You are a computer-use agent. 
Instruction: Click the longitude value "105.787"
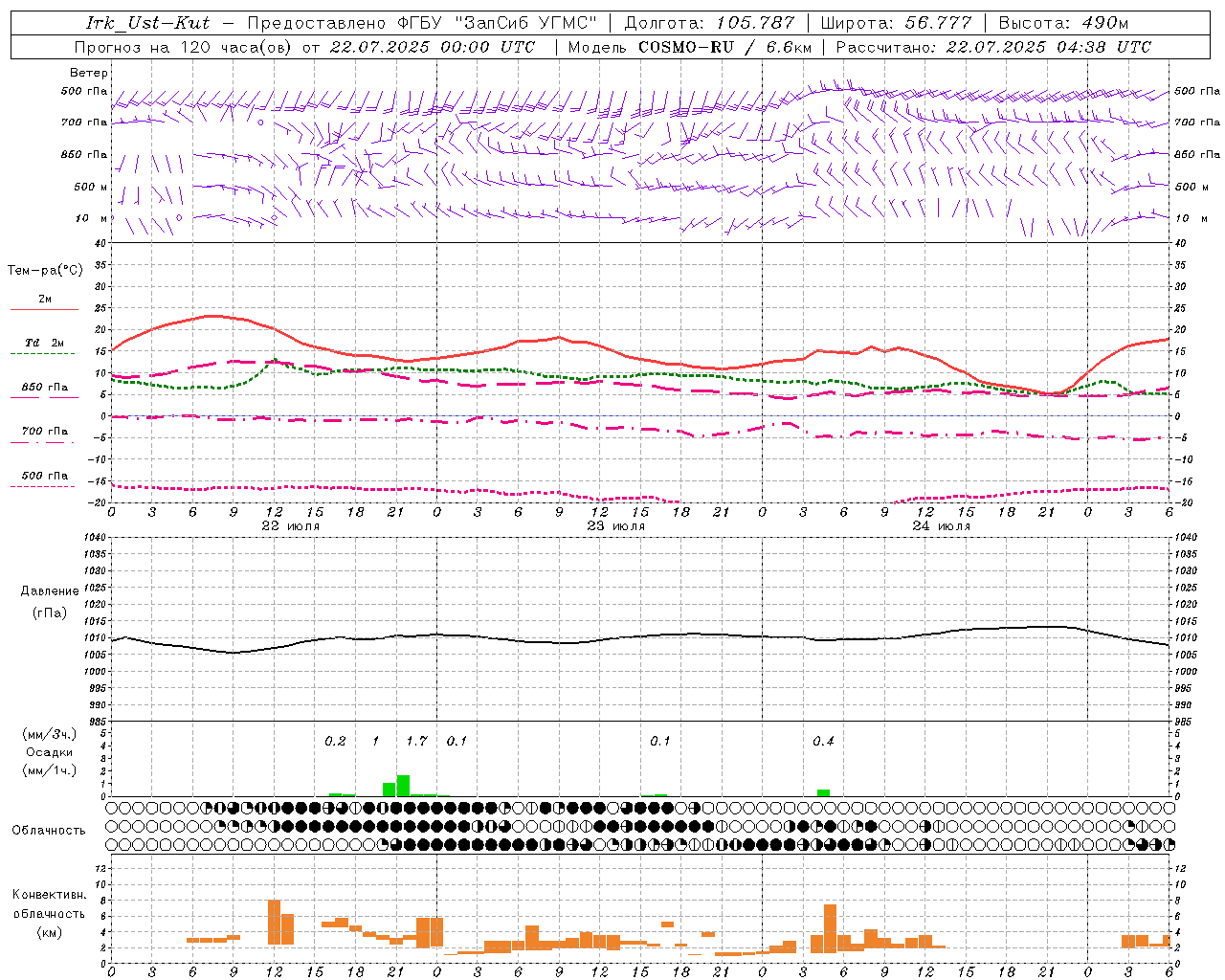(757, 23)
